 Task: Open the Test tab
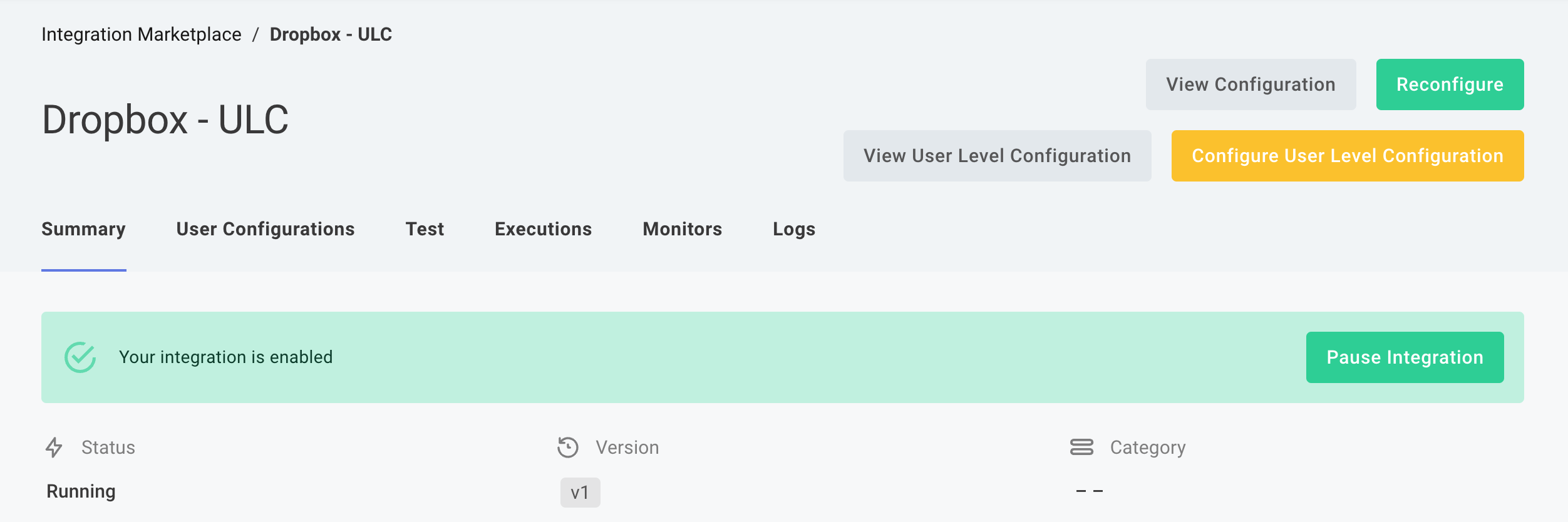(425, 229)
